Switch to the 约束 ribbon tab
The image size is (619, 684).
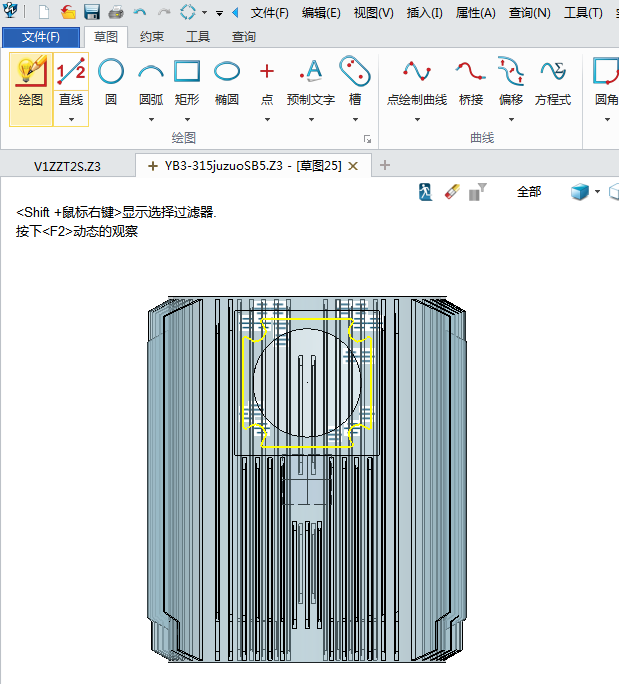click(152, 37)
